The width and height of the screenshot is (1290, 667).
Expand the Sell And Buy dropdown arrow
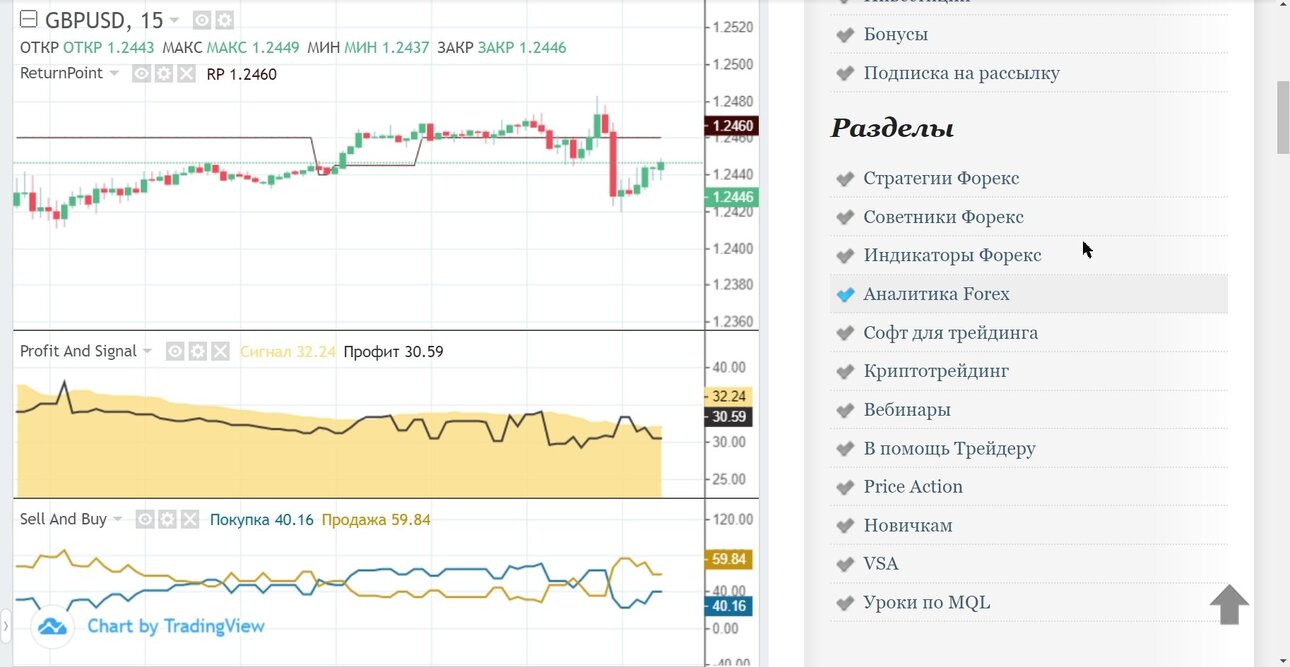pyautogui.click(x=118, y=520)
